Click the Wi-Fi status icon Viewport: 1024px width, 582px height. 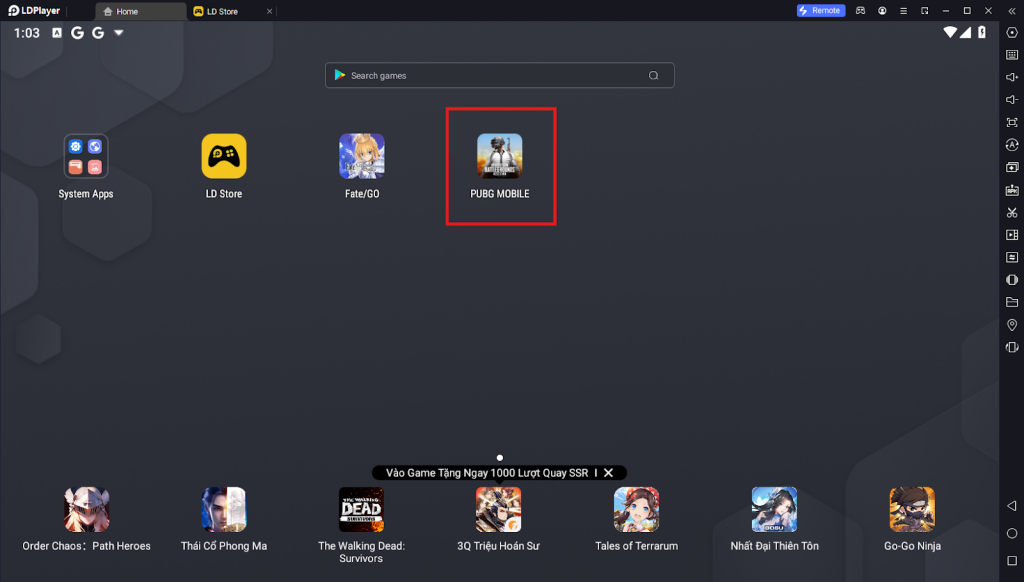950,33
